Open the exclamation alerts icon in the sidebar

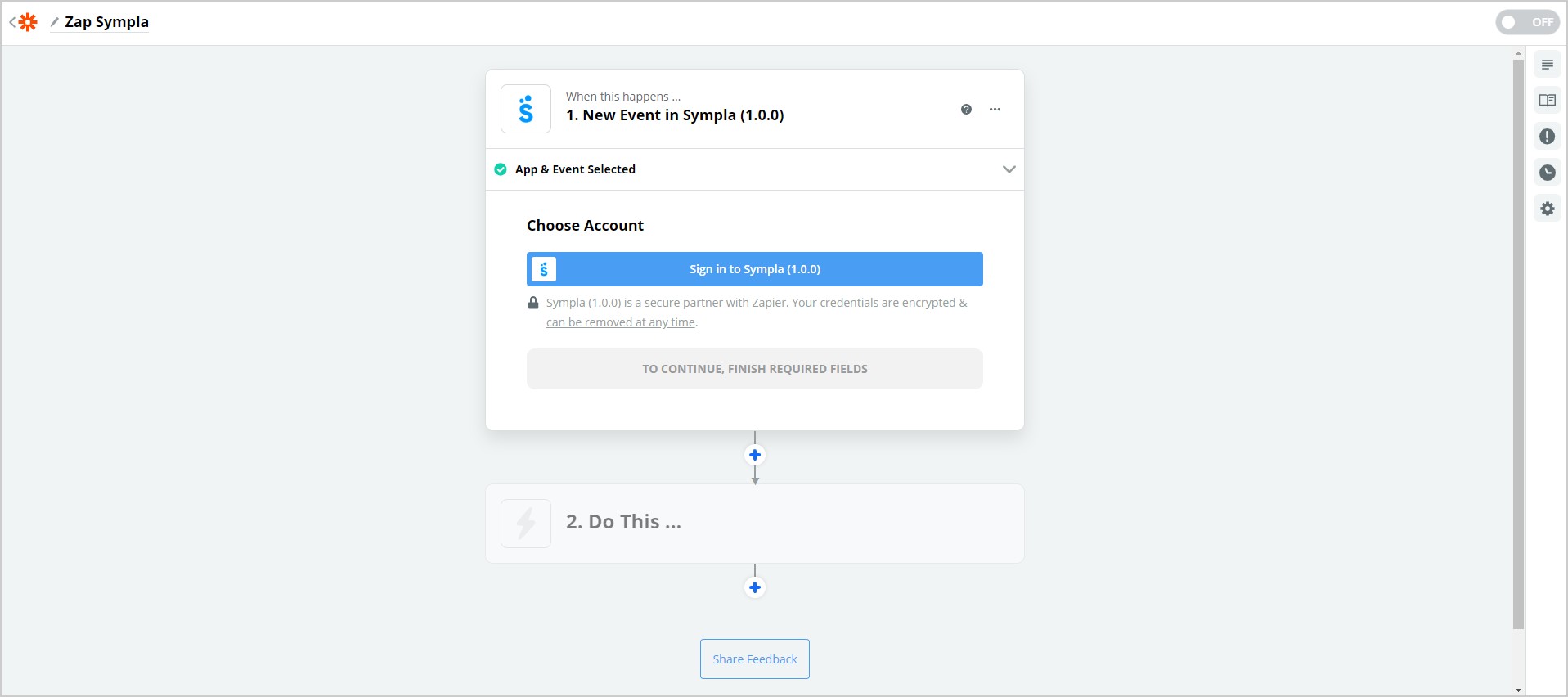point(1548,137)
